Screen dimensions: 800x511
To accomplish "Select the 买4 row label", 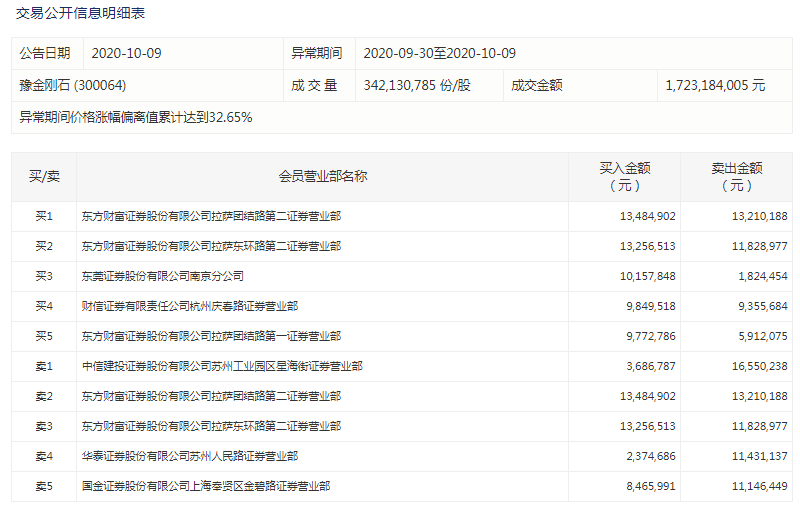I will click(x=44, y=306).
